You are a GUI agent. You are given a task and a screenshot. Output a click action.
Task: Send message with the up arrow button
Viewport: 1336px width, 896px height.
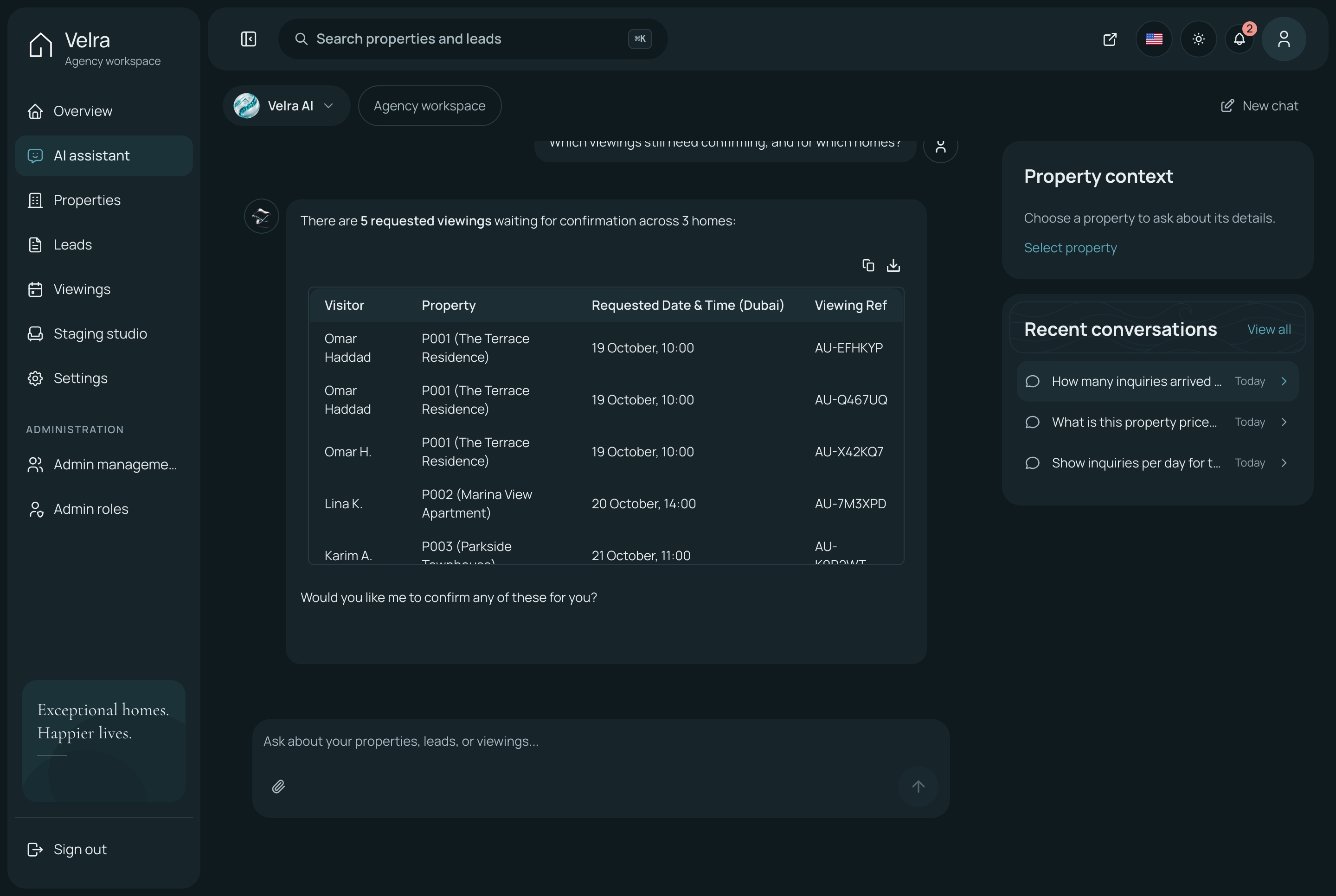pyautogui.click(x=918, y=786)
